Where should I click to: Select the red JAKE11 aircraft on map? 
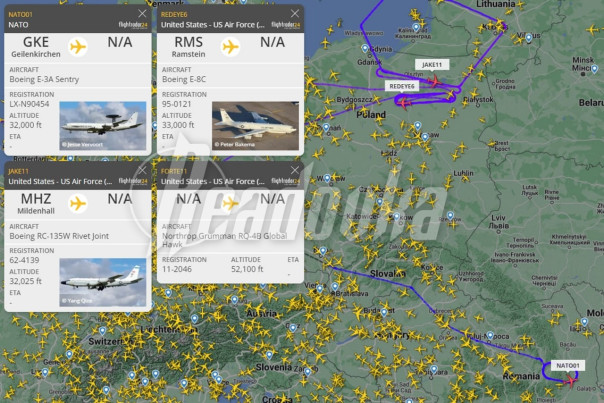pyautogui.click(x=435, y=81)
